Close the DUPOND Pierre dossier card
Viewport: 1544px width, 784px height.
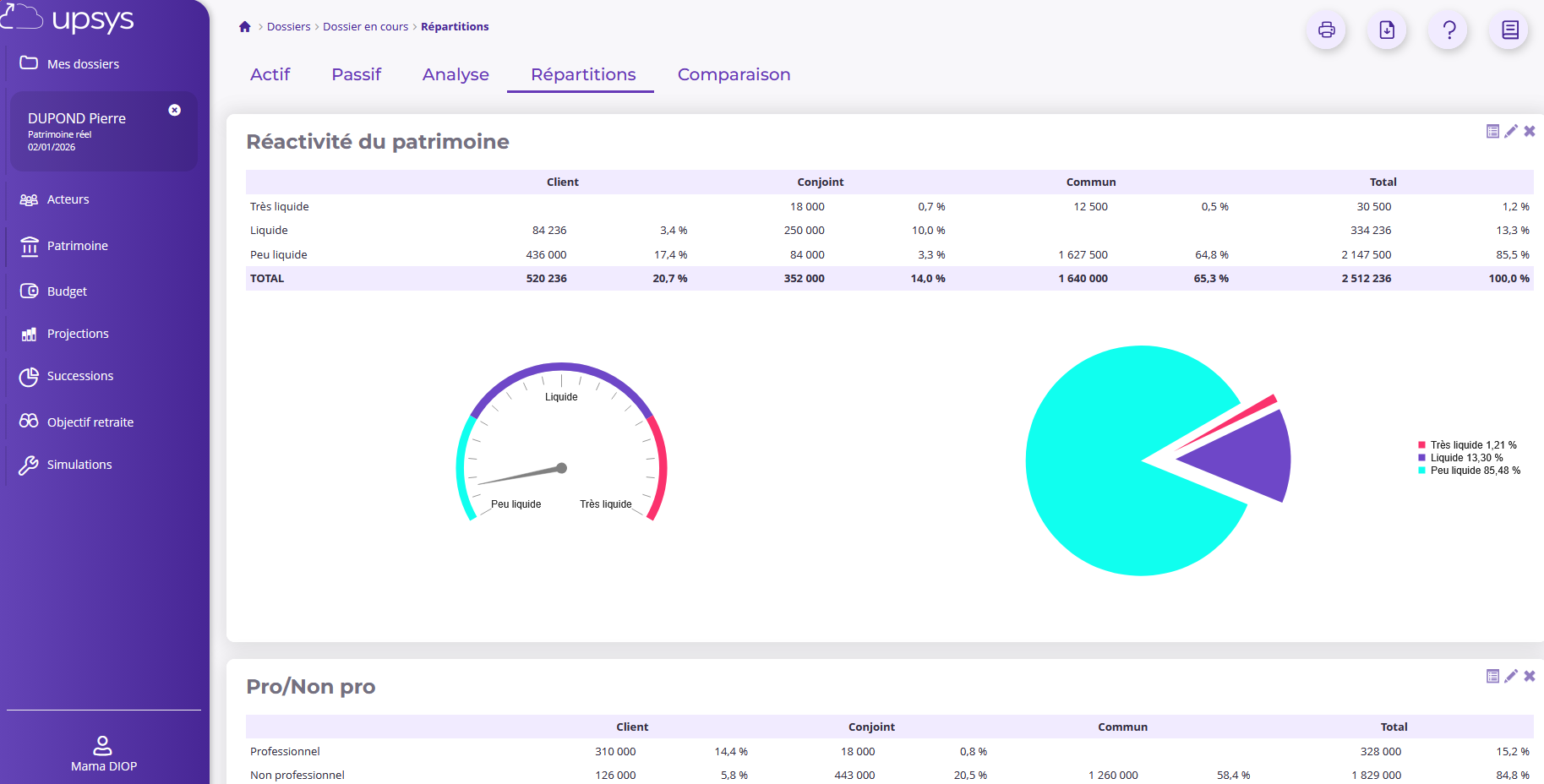click(x=175, y=110)
